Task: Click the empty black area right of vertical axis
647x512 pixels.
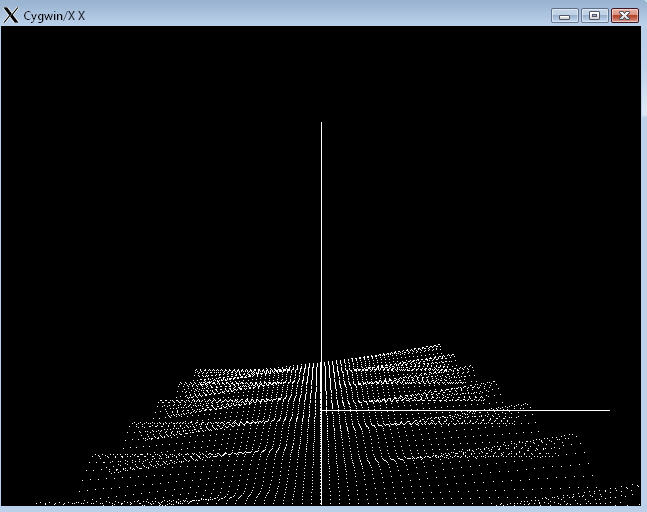Action: [x=480, y=200]
